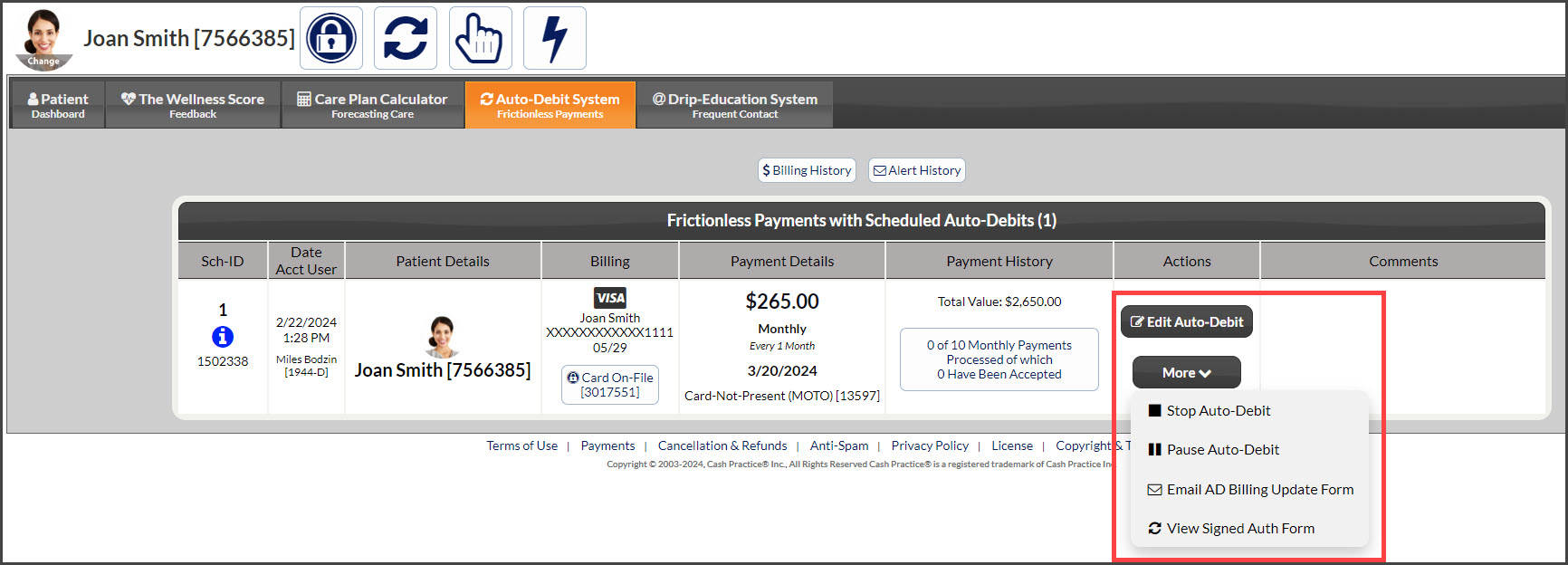Viewport: 1568px width, 565px height.
Task: Open the Billing History button
Action: pos(807,170)
